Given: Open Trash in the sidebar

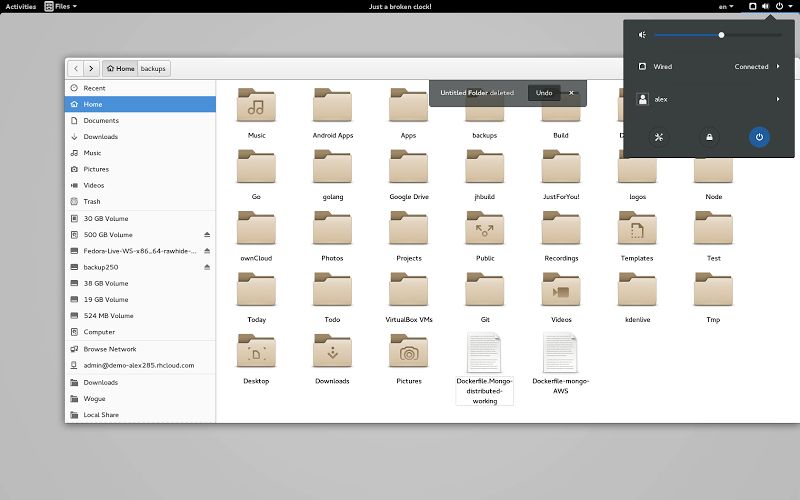Looking at the screenshot, I should point(92,201).
